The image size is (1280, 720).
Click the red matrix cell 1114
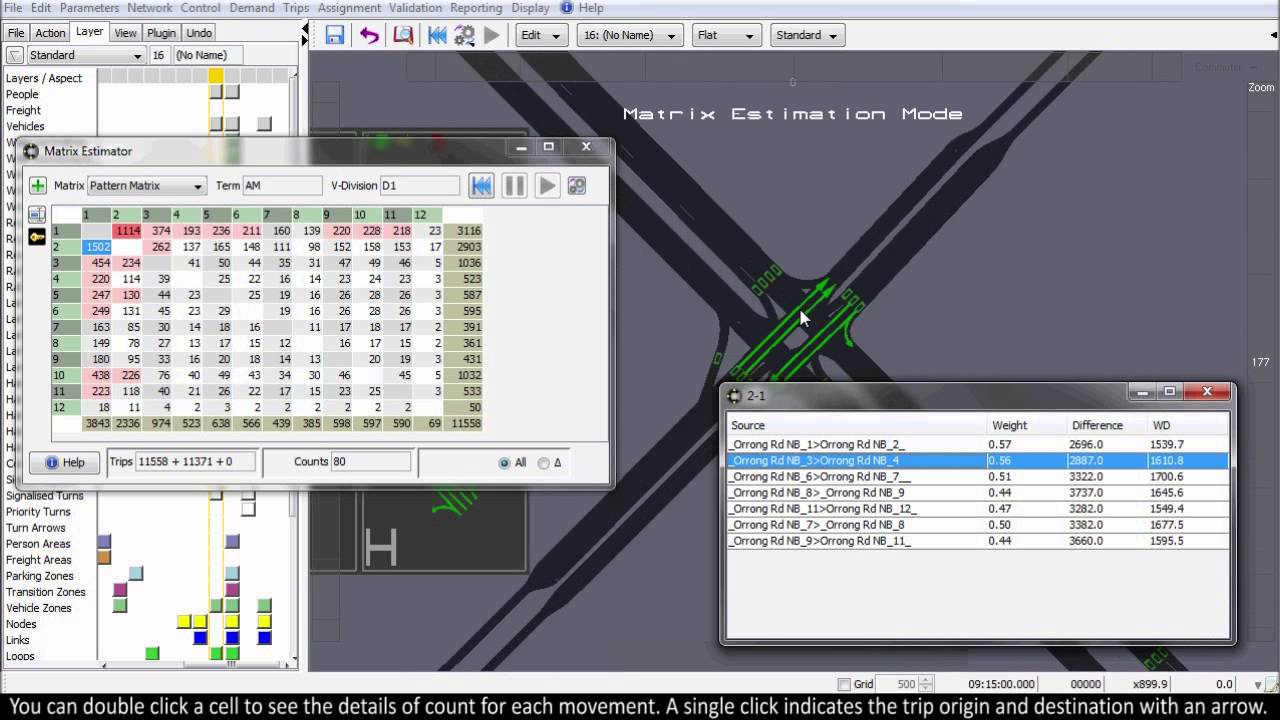pyautogui.click(x=127, y=231)
